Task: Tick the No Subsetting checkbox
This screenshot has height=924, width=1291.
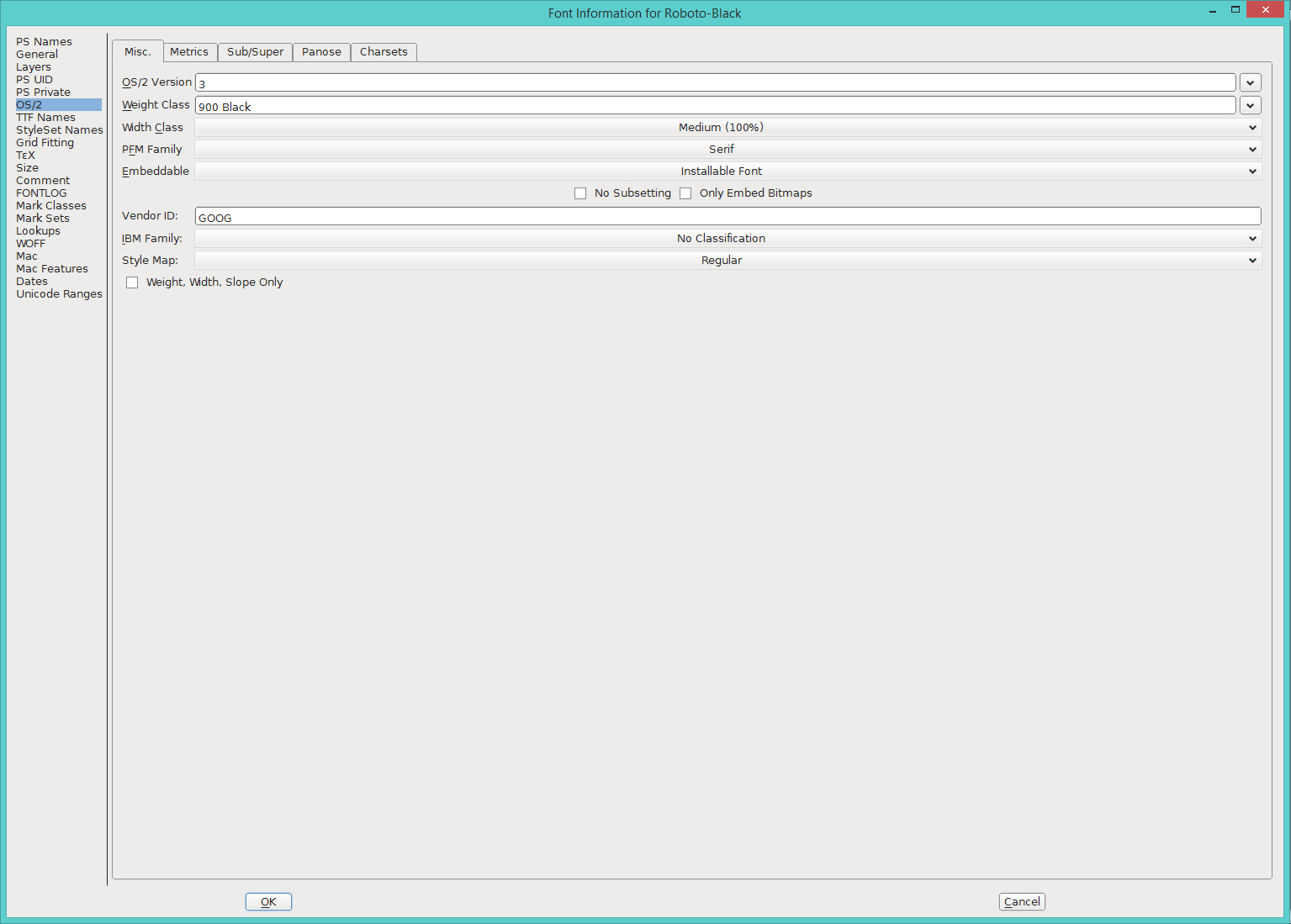Action: pyautogui.click(x=580, y=193)
